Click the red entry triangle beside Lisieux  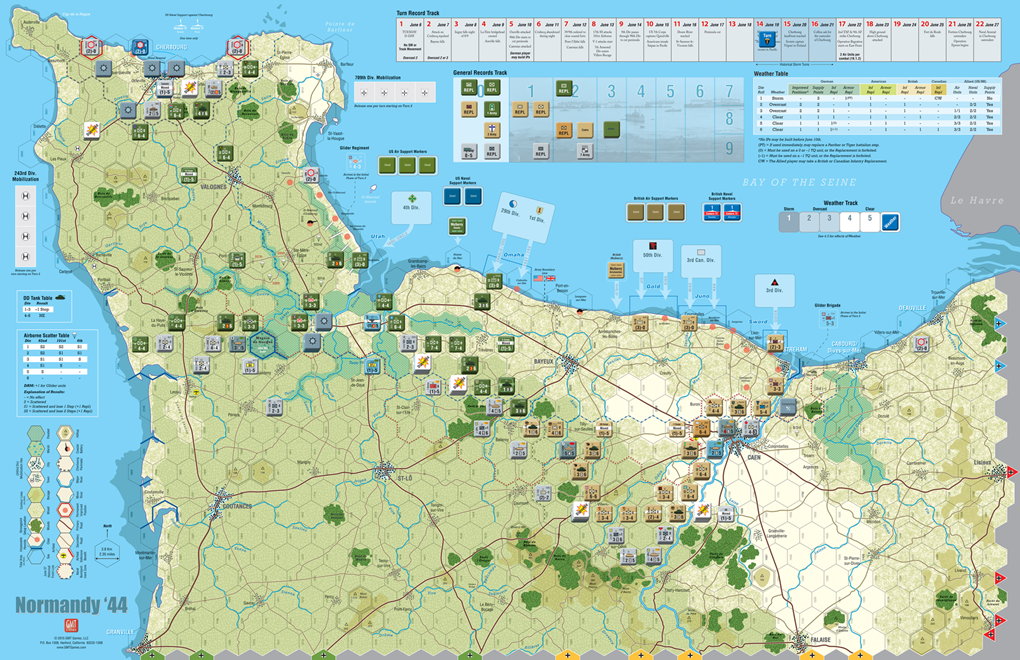tap(1012, 472)
